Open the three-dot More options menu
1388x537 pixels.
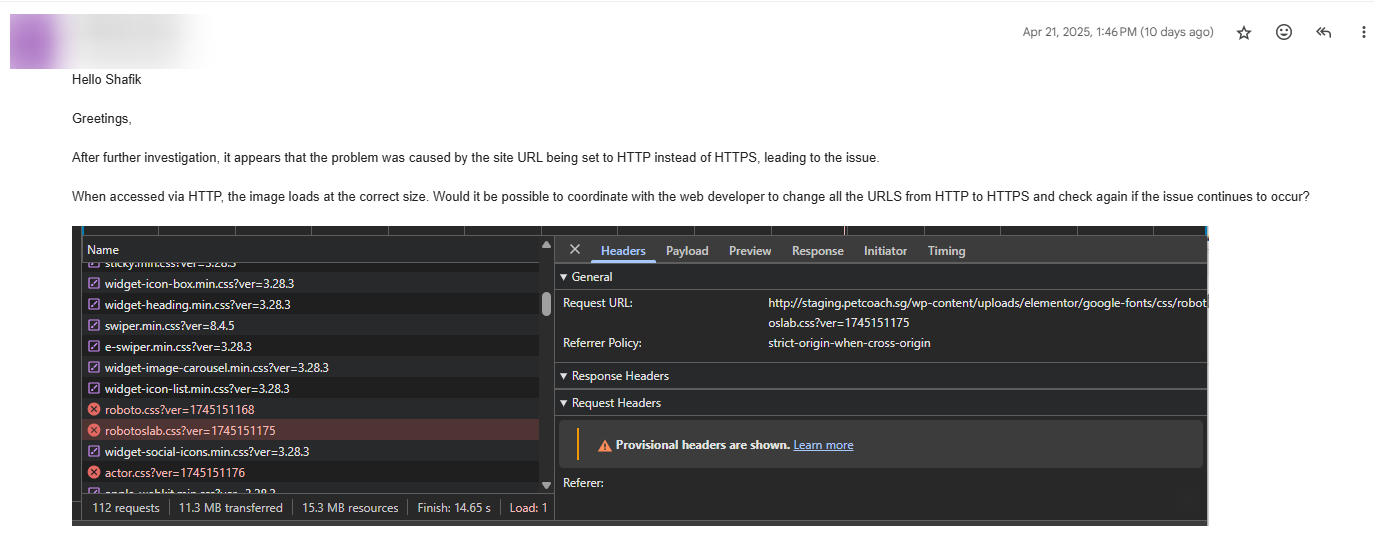click(x=1363, y=33)
